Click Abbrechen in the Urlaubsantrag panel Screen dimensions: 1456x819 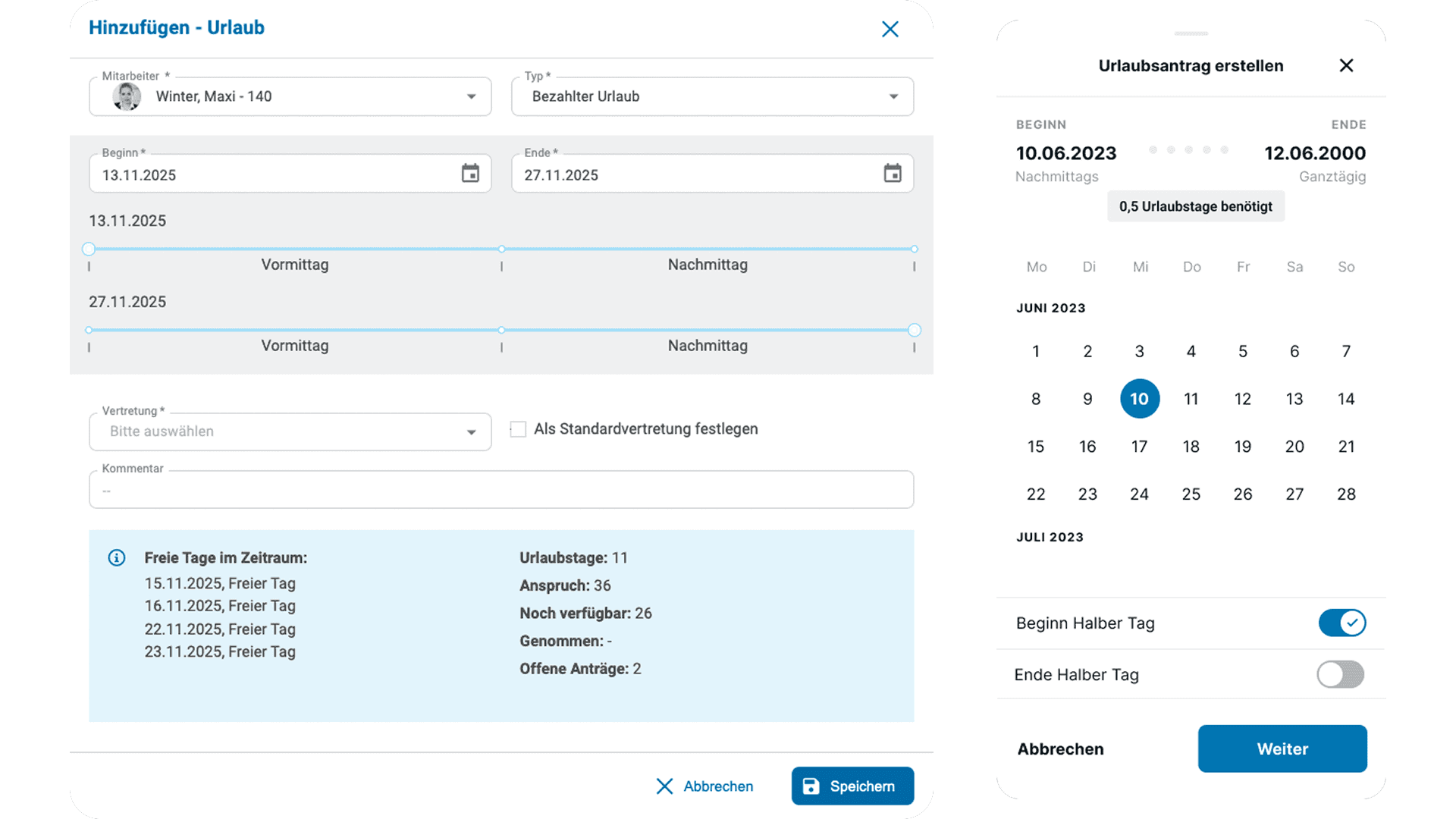(1060, 749)
